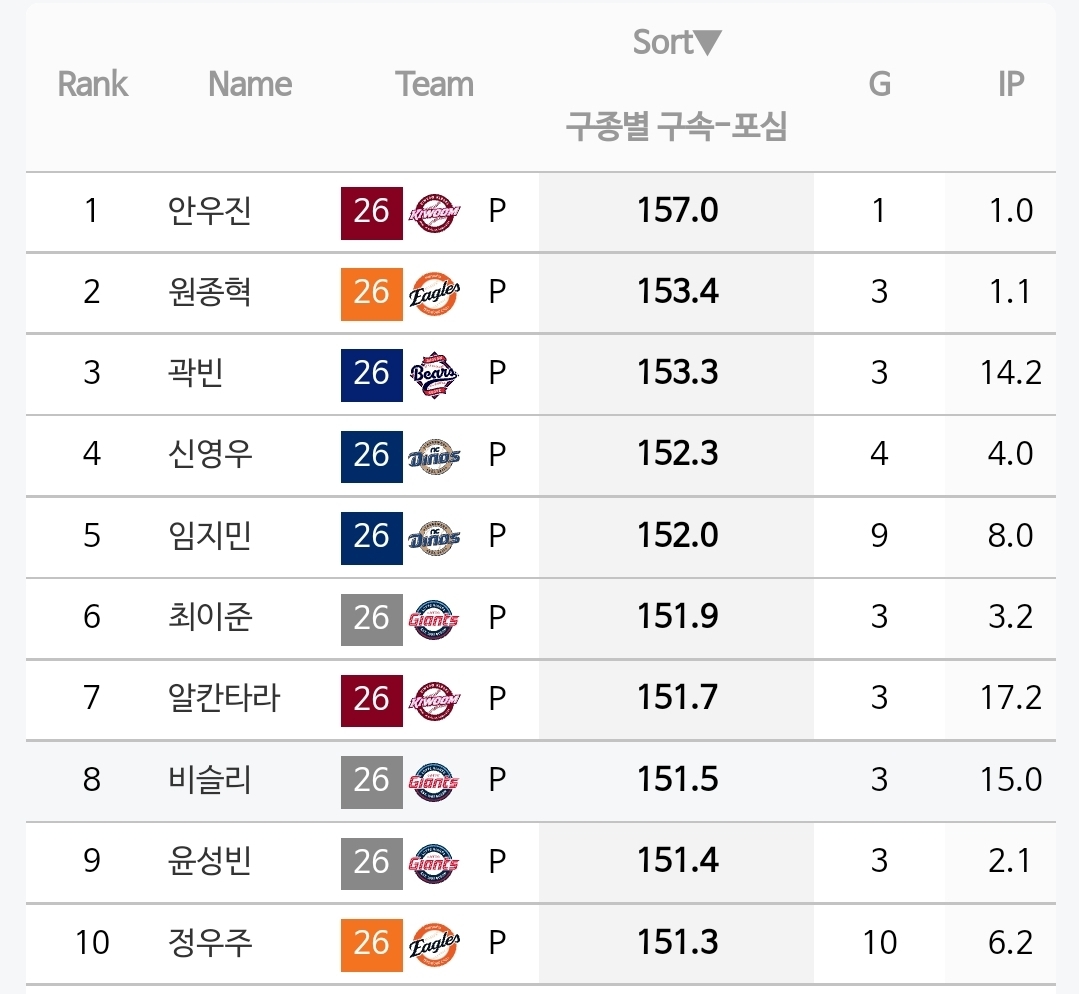Click the Kiwoom logo in 알칸타라's row

point(435,699)
